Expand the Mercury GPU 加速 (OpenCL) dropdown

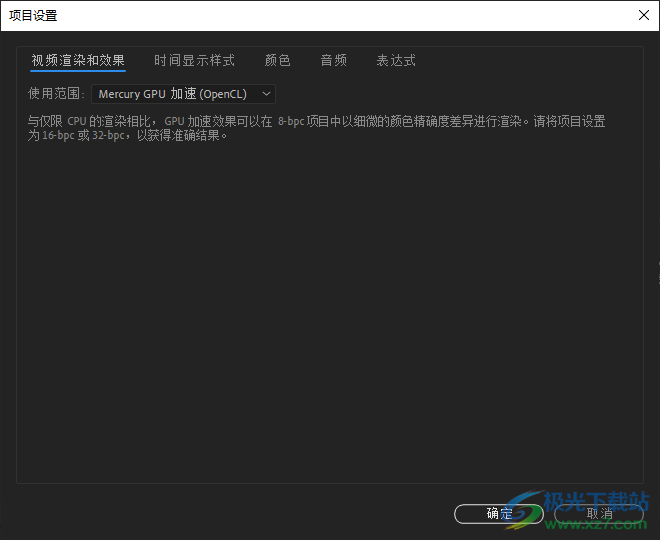click(x=184, y=94)
